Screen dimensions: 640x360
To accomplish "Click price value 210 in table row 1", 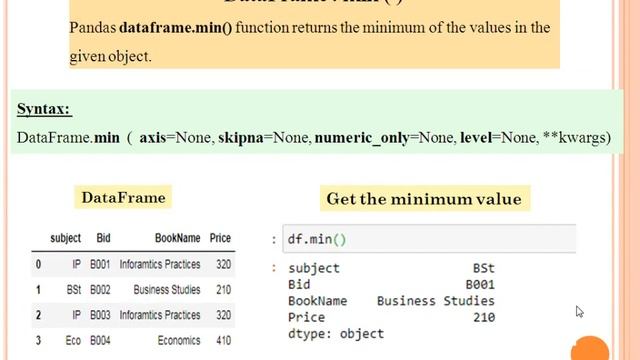I will [223, 290].
